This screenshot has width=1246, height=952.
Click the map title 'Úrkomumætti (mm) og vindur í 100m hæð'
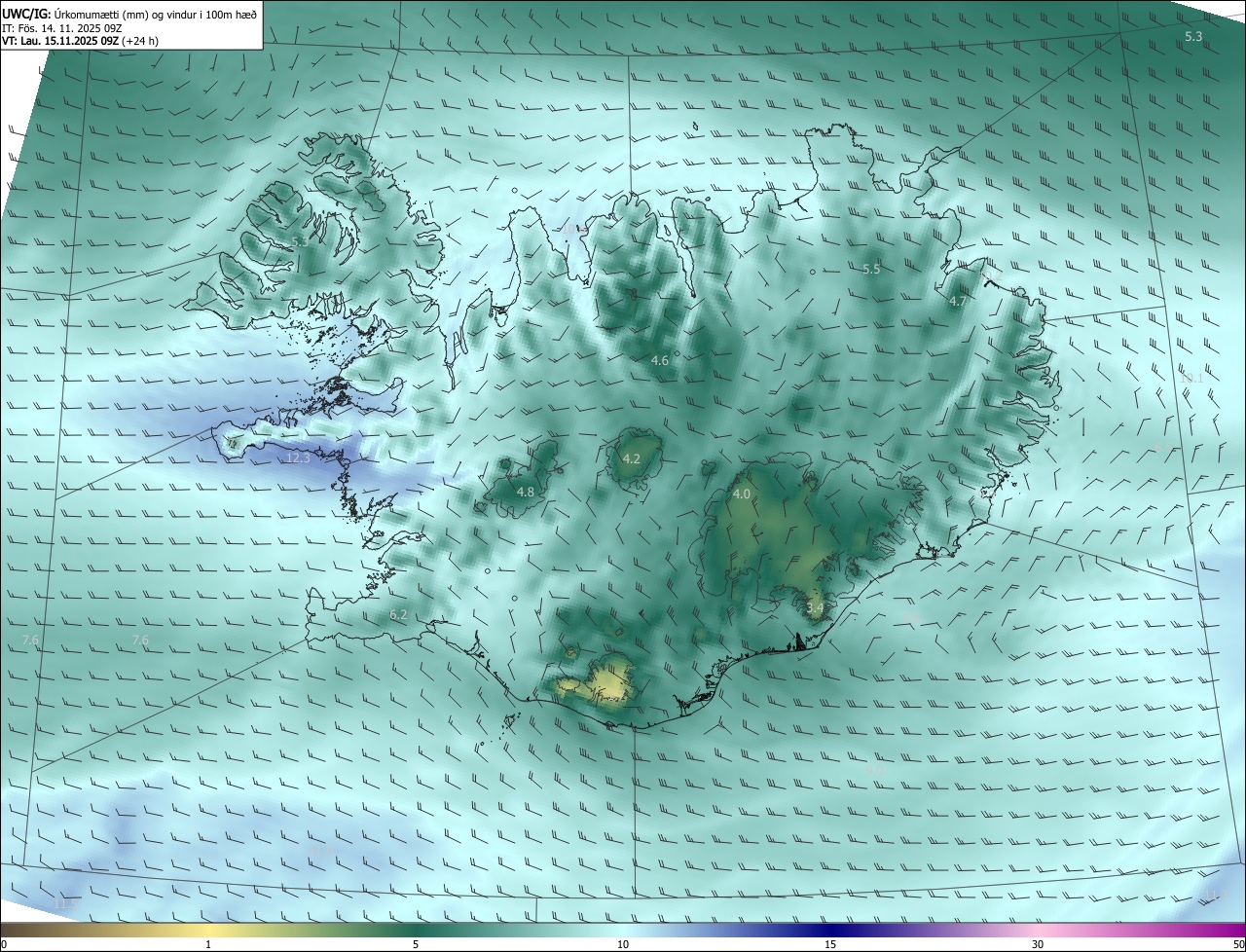tap(157, 14)
